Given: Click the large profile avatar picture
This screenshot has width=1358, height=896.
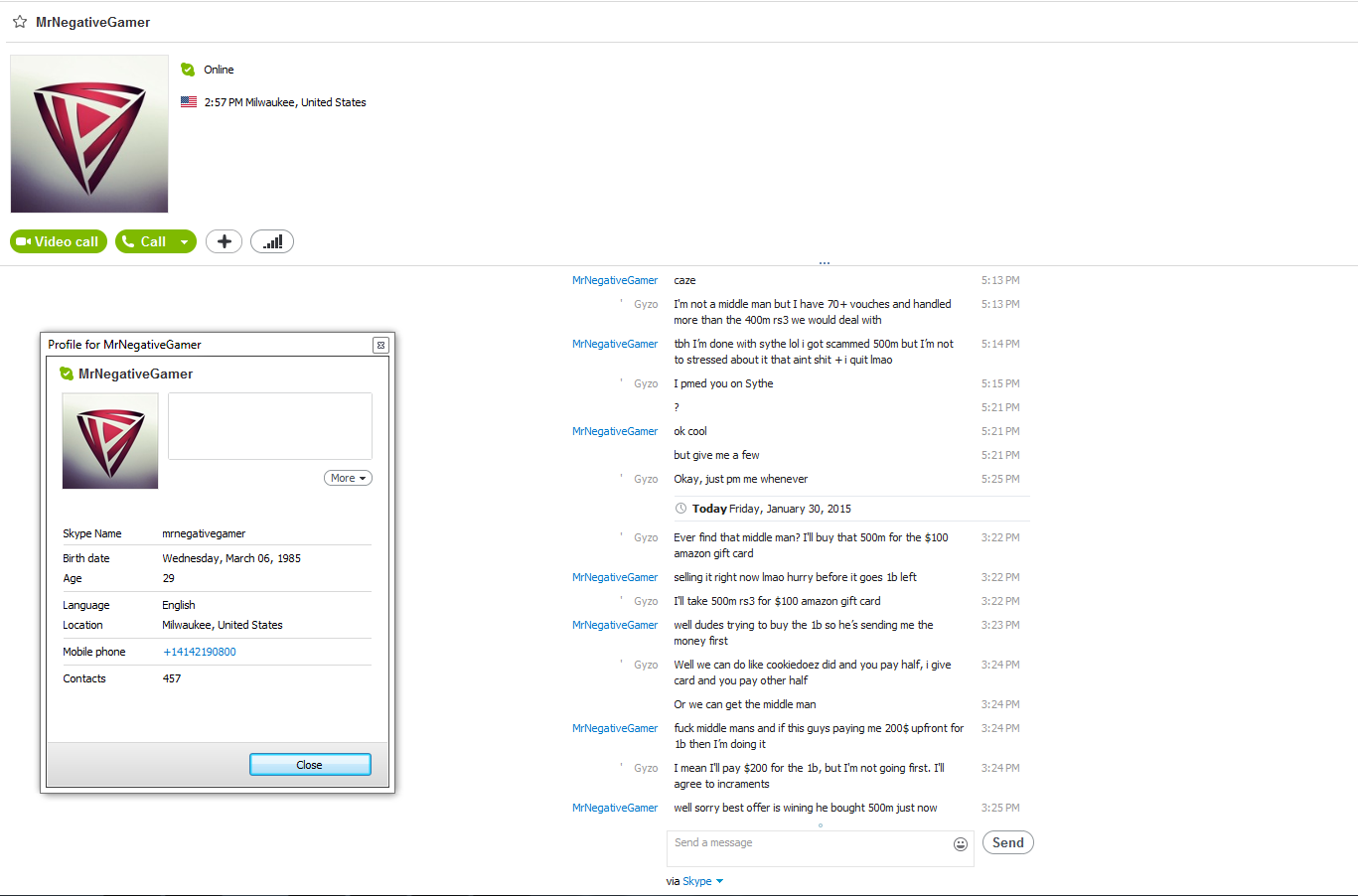Looking at the screenshot, I should coord(89,134).
